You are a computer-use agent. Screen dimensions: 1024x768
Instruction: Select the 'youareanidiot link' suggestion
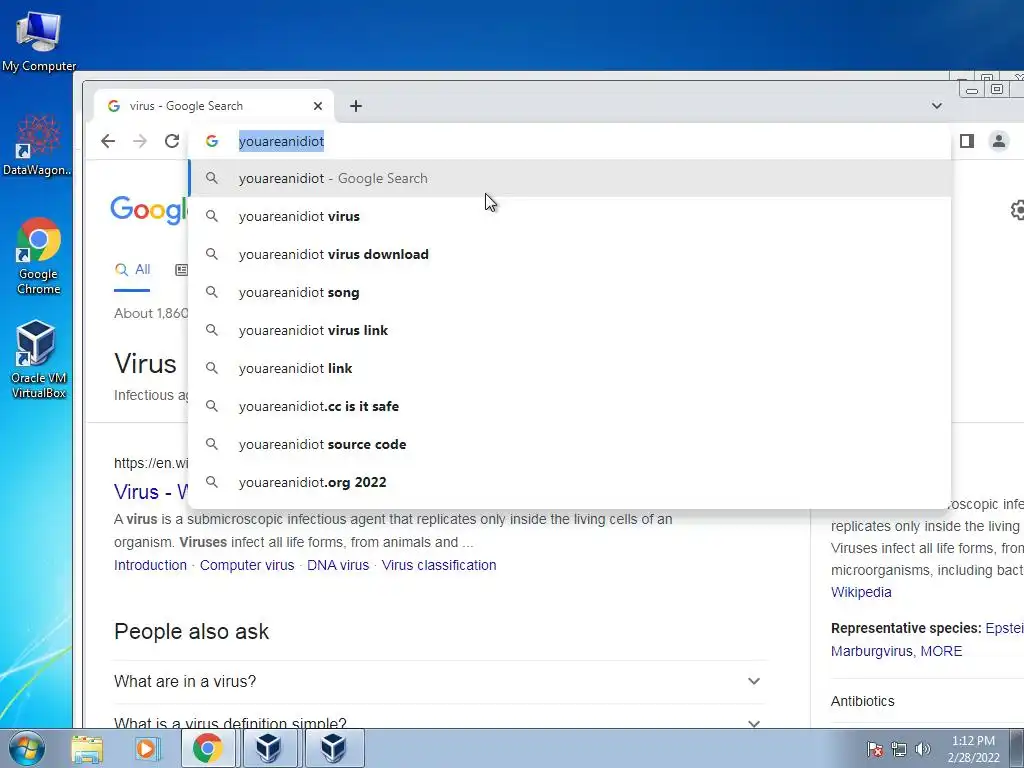[569, 368]
